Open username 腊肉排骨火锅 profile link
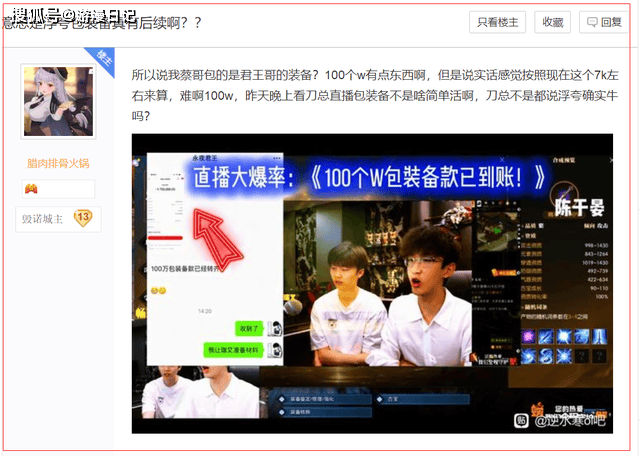 58,163
